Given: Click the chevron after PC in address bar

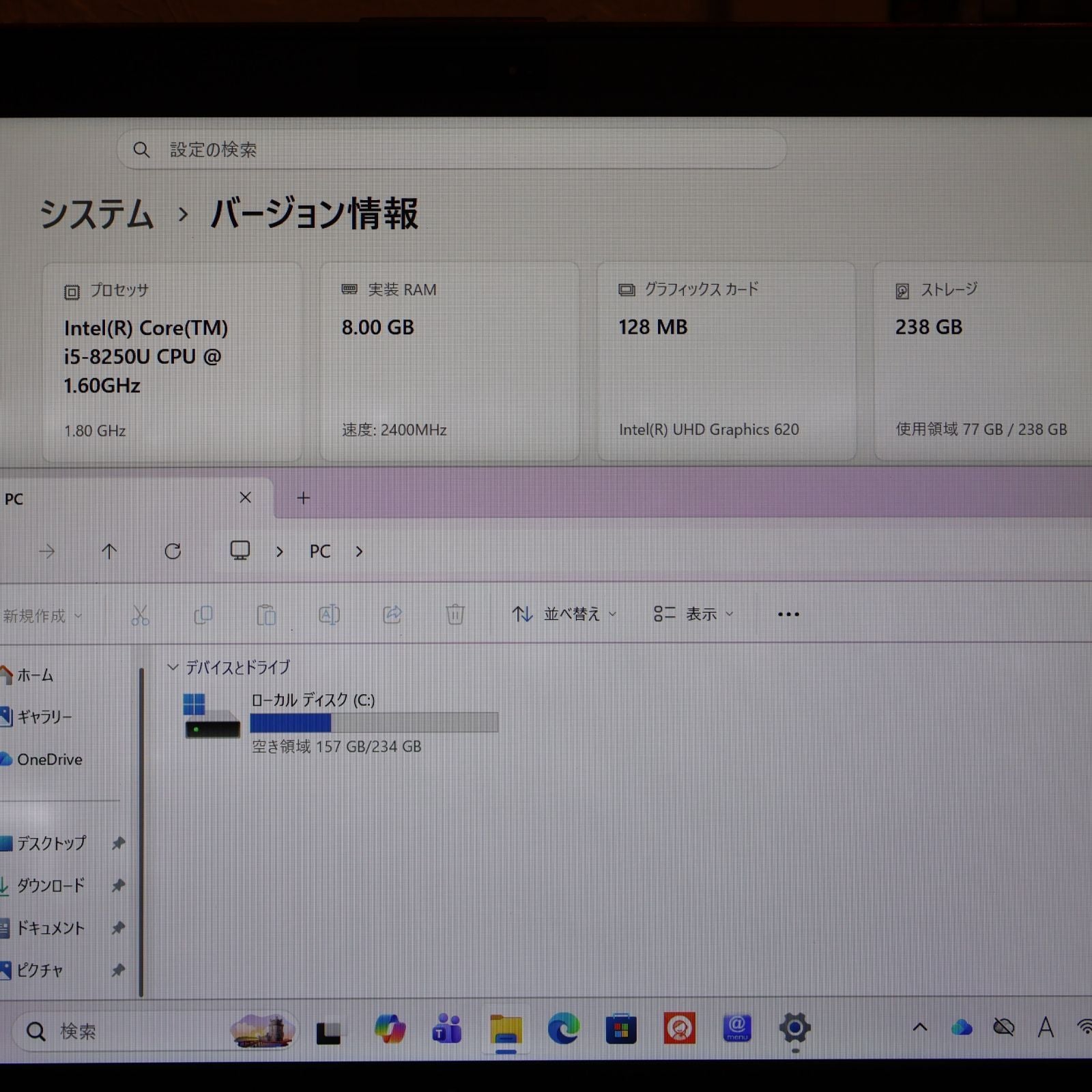Looking at the screenshot, I should tap(359, 551).
